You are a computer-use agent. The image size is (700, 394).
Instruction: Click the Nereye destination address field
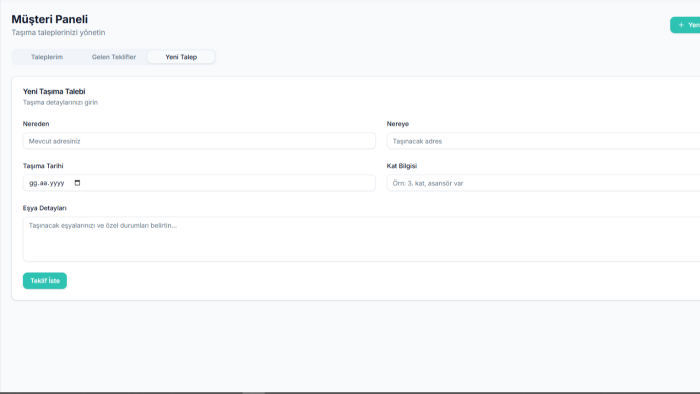click(x=543, y=141)
